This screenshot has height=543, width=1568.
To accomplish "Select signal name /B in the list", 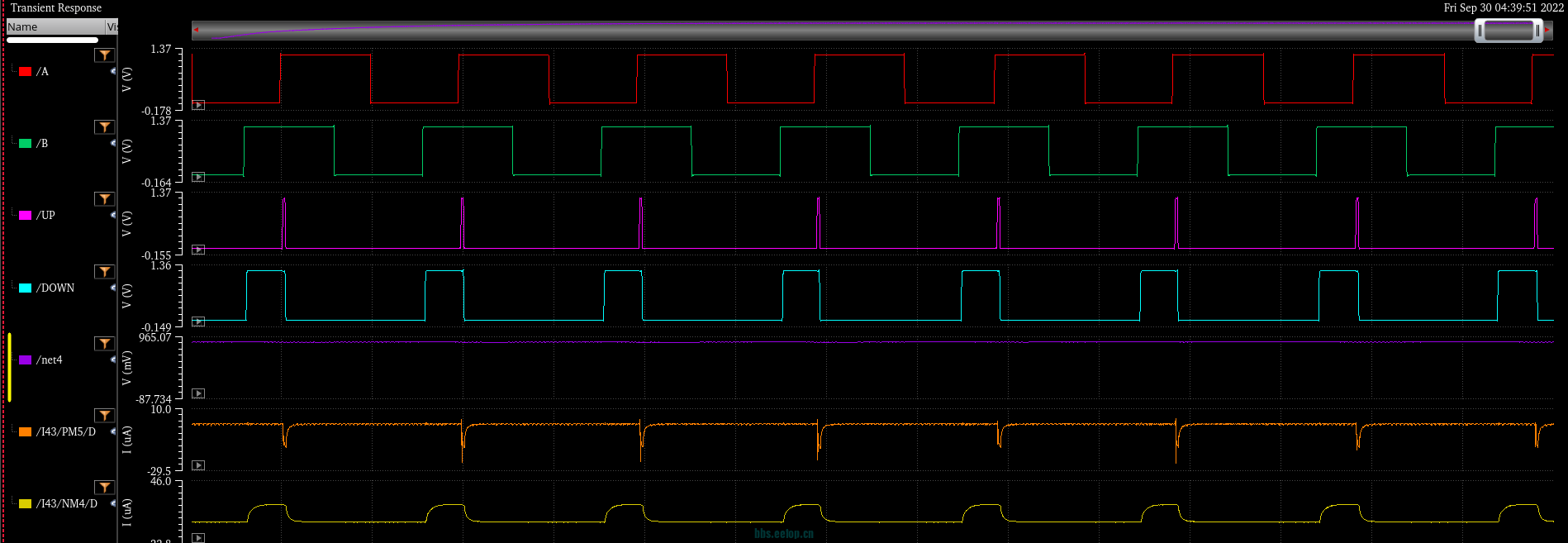I will tap(42, 144).
